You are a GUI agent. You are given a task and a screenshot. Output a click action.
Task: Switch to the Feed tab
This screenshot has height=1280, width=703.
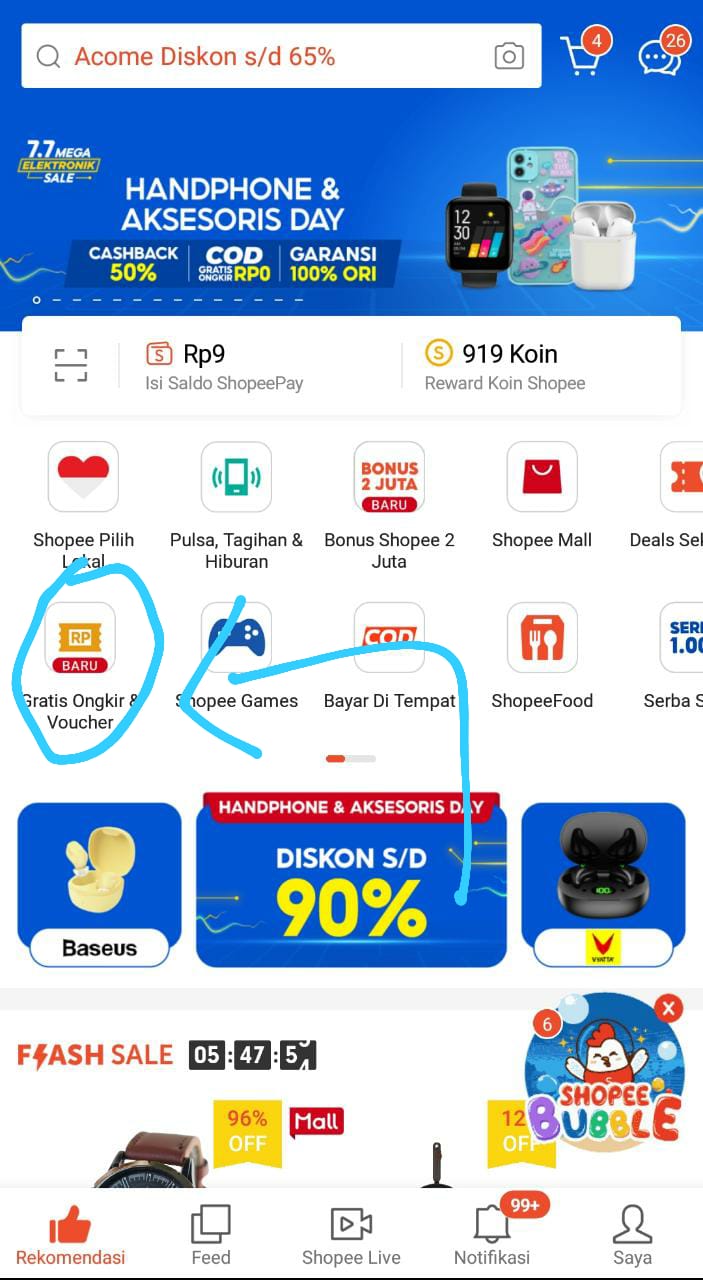211,1236
